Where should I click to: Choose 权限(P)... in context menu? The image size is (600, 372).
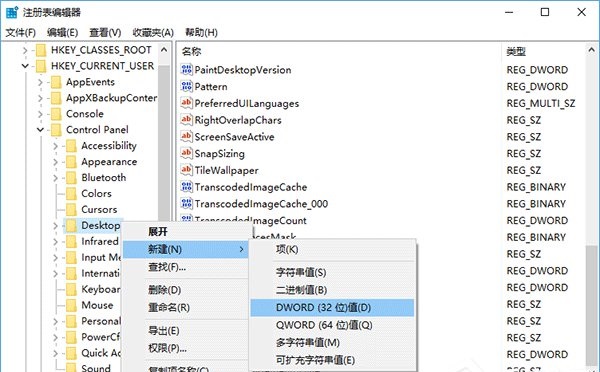pos(186,348)
